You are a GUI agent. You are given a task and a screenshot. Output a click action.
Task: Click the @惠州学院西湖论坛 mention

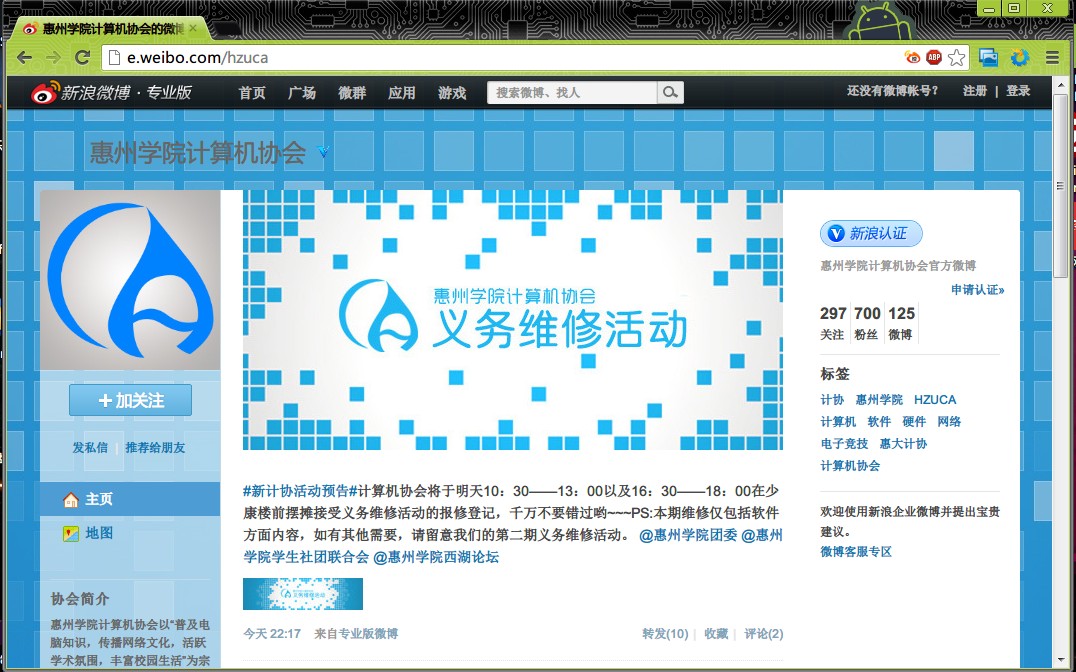pos(436,557)
